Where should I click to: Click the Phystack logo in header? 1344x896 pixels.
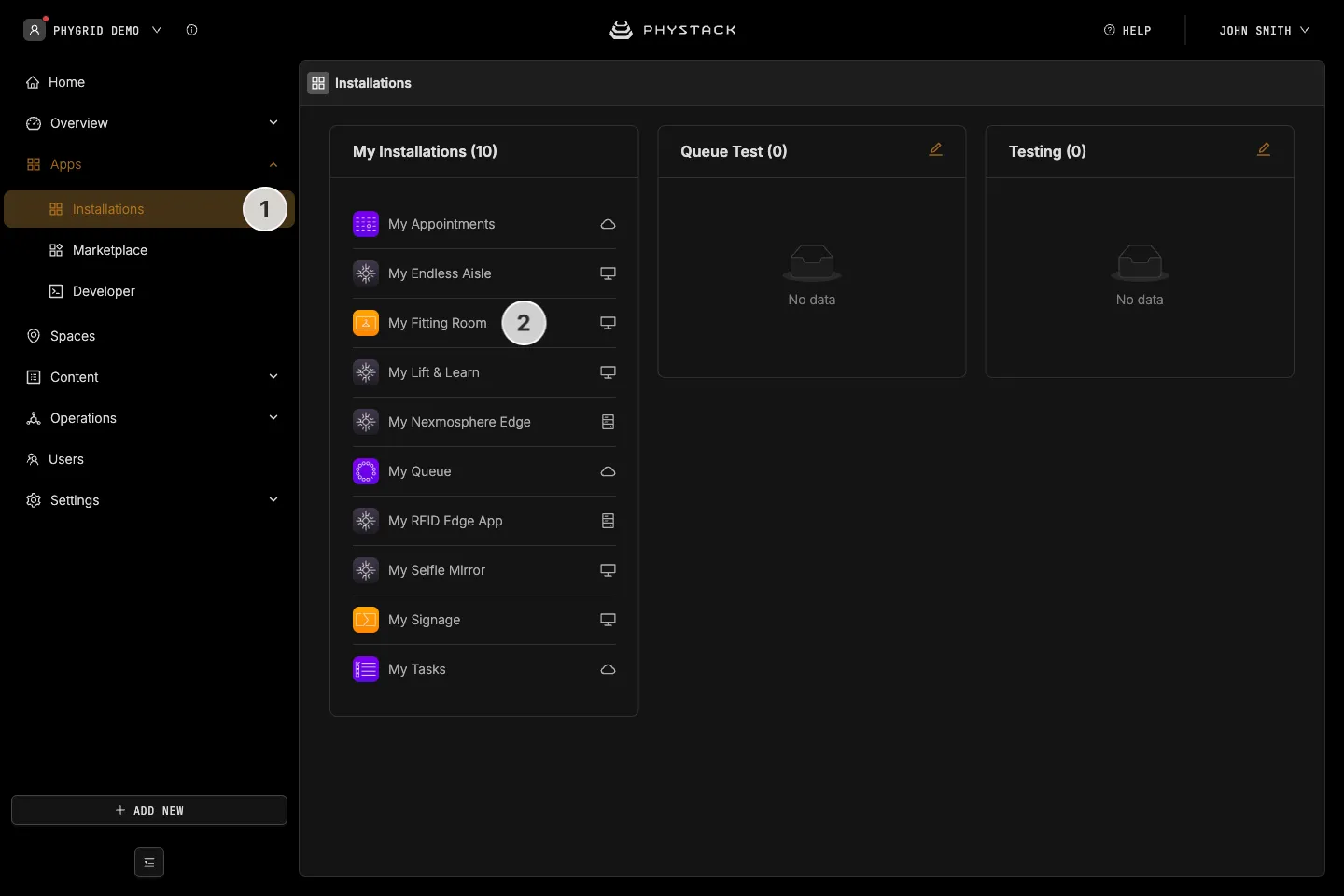673,30
